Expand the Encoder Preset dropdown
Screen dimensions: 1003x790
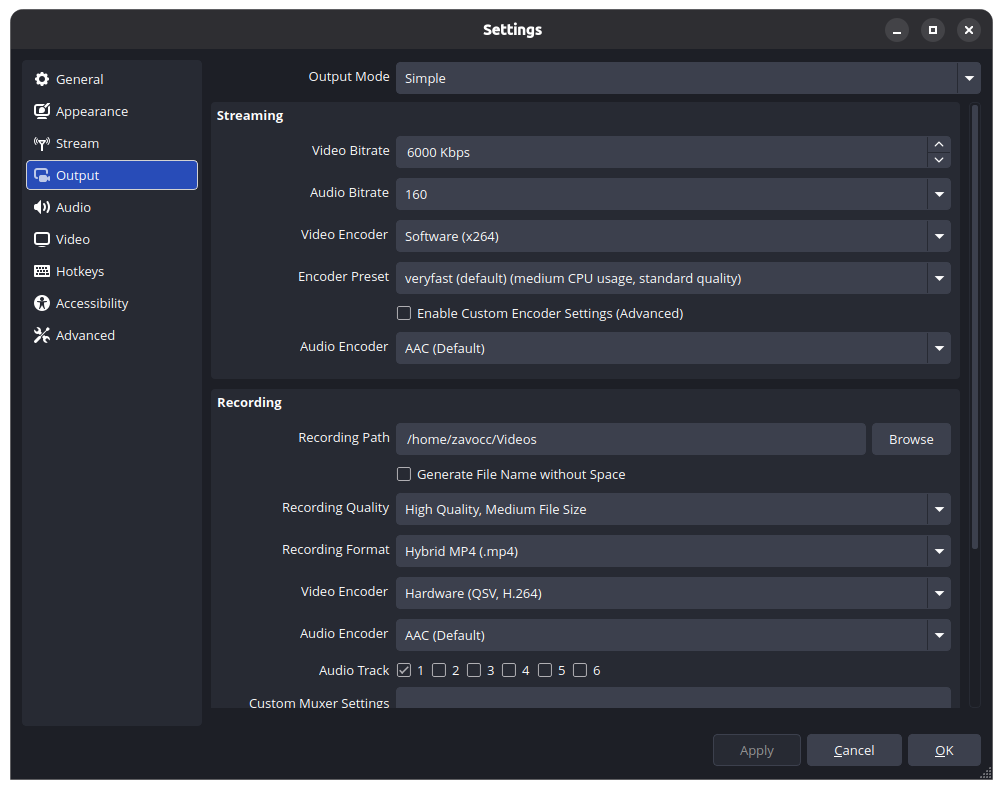coord(673,278)
